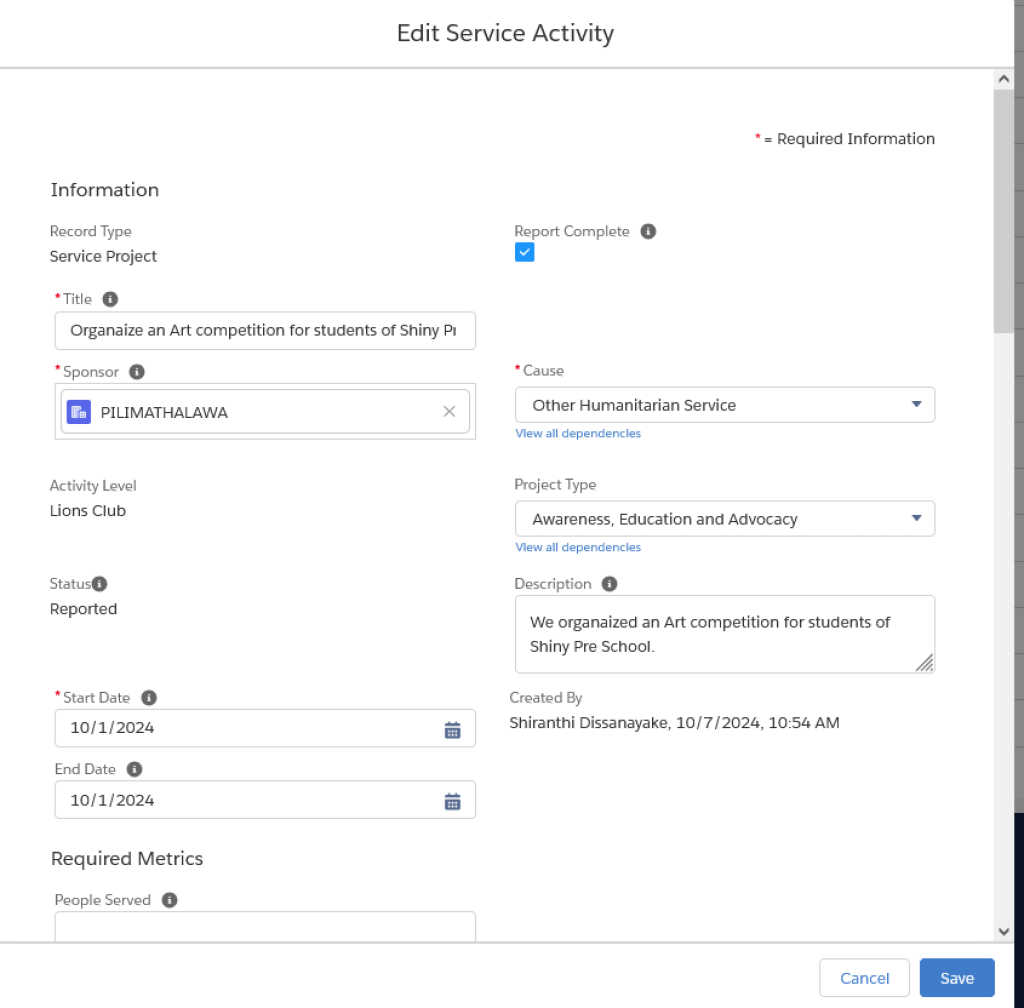Click the People Served info icon

coord(170,900)
